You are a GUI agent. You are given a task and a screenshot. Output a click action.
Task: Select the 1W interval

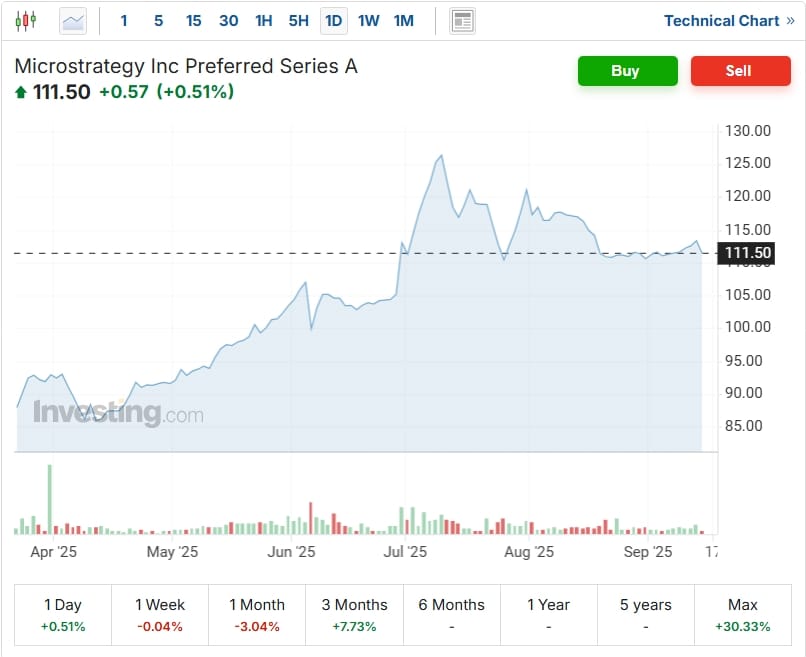pos(369,21)
